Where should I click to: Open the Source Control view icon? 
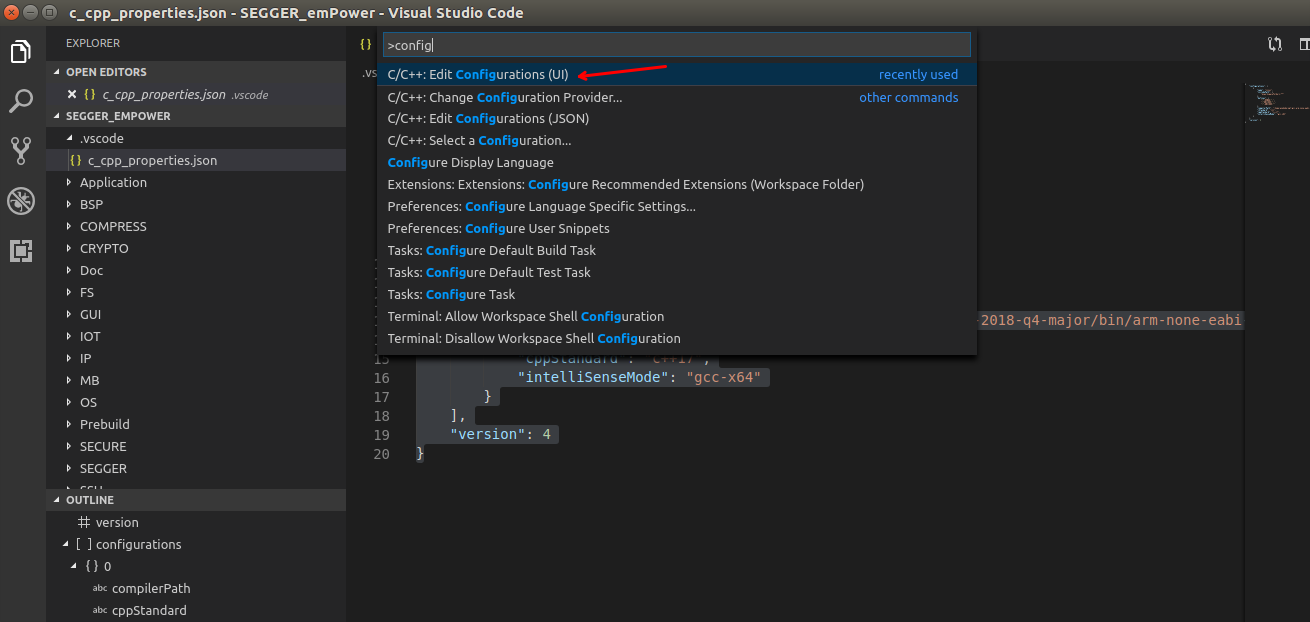tap(21, 151)
